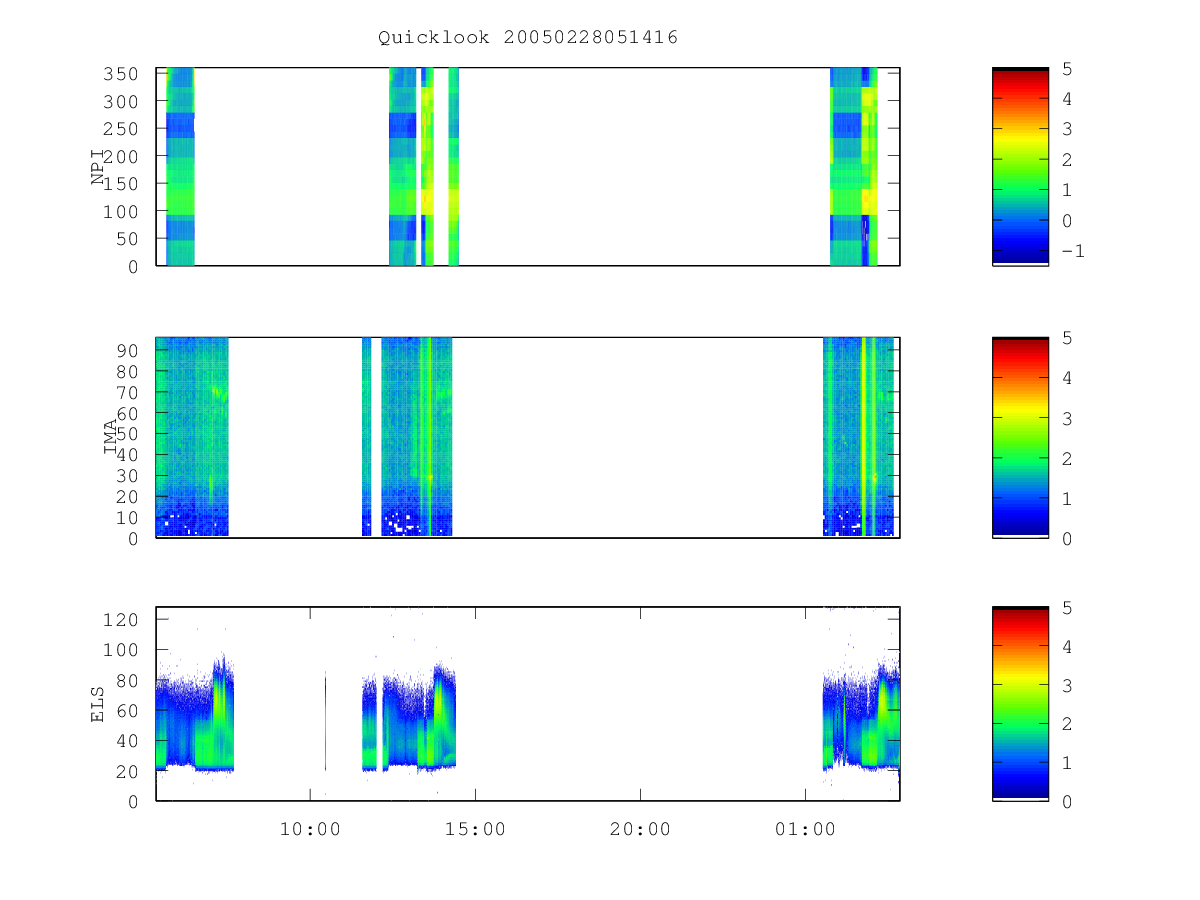Click the 0 tick on ELS axis
Image resolution: width=1200 pixels, height=900 pixels.
click(x=133, y=801)
